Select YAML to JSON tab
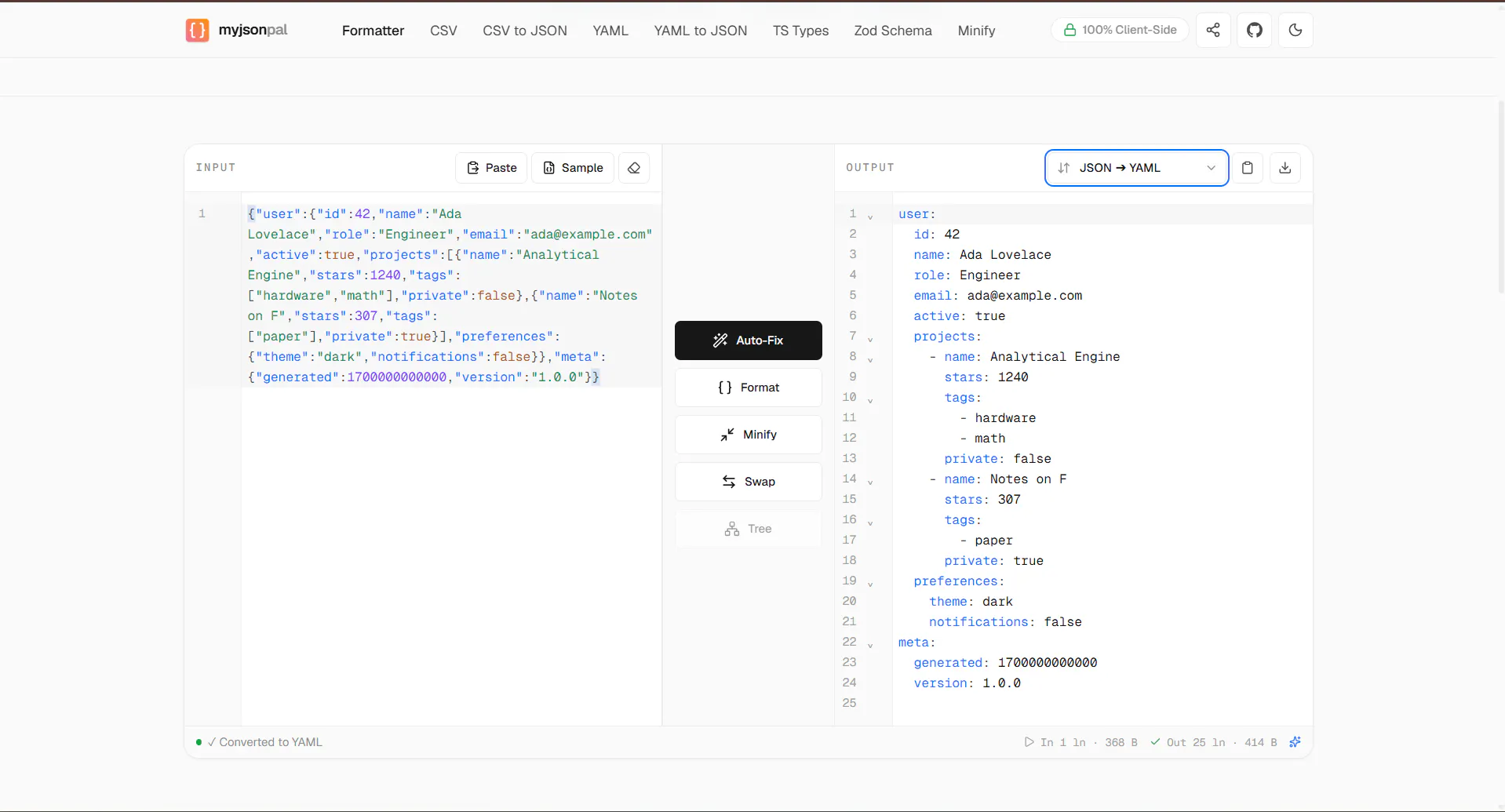The width and height of the screenshot is (1505, 812). coord(701,31)
